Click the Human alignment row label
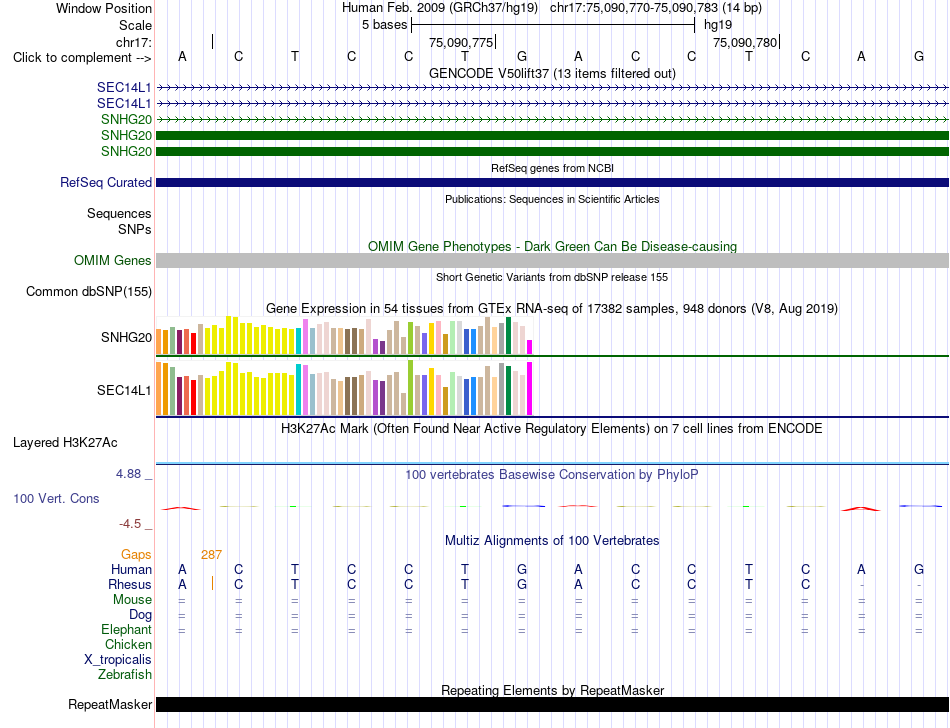 click(x=131, y=569)
